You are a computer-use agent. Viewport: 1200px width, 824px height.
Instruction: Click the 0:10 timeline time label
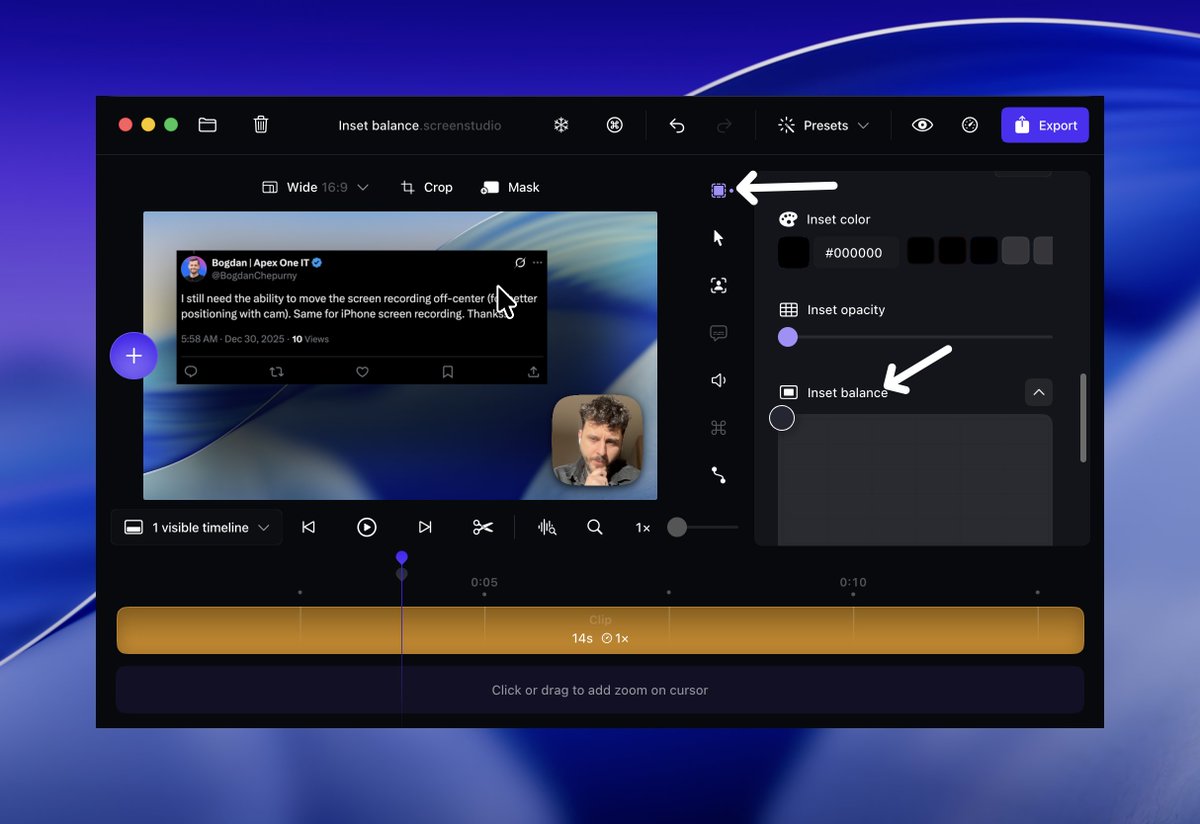[x=853, y=582]
